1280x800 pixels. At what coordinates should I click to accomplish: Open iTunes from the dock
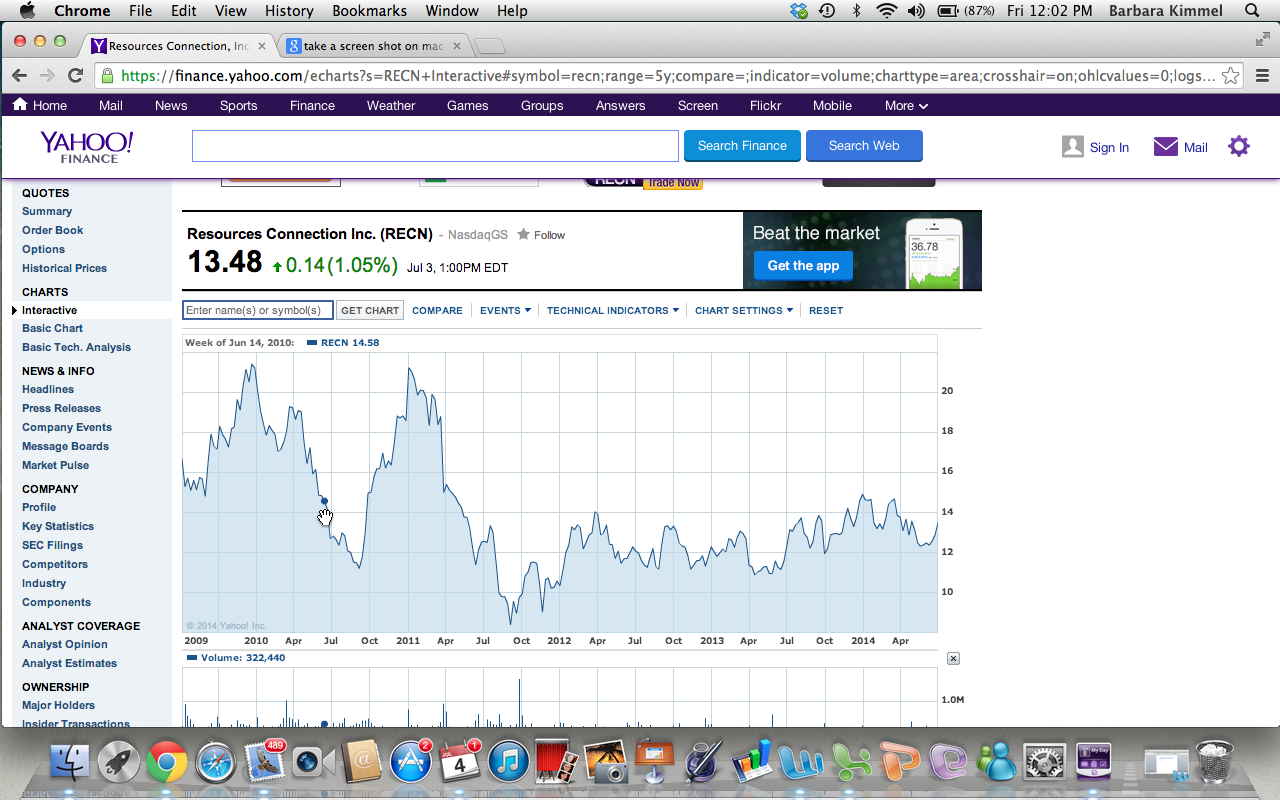click(508, 762)
